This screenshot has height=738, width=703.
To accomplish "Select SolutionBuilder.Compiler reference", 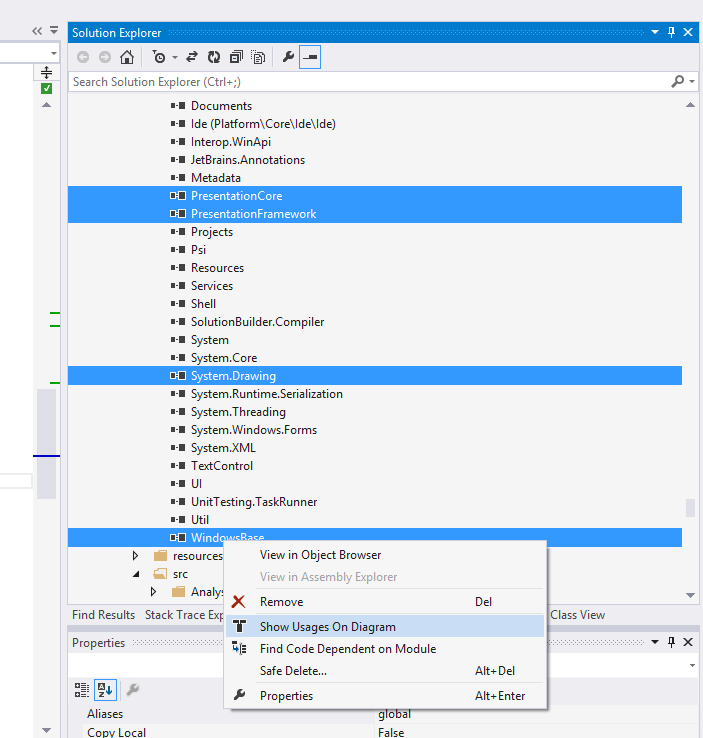I will (257, 322).
